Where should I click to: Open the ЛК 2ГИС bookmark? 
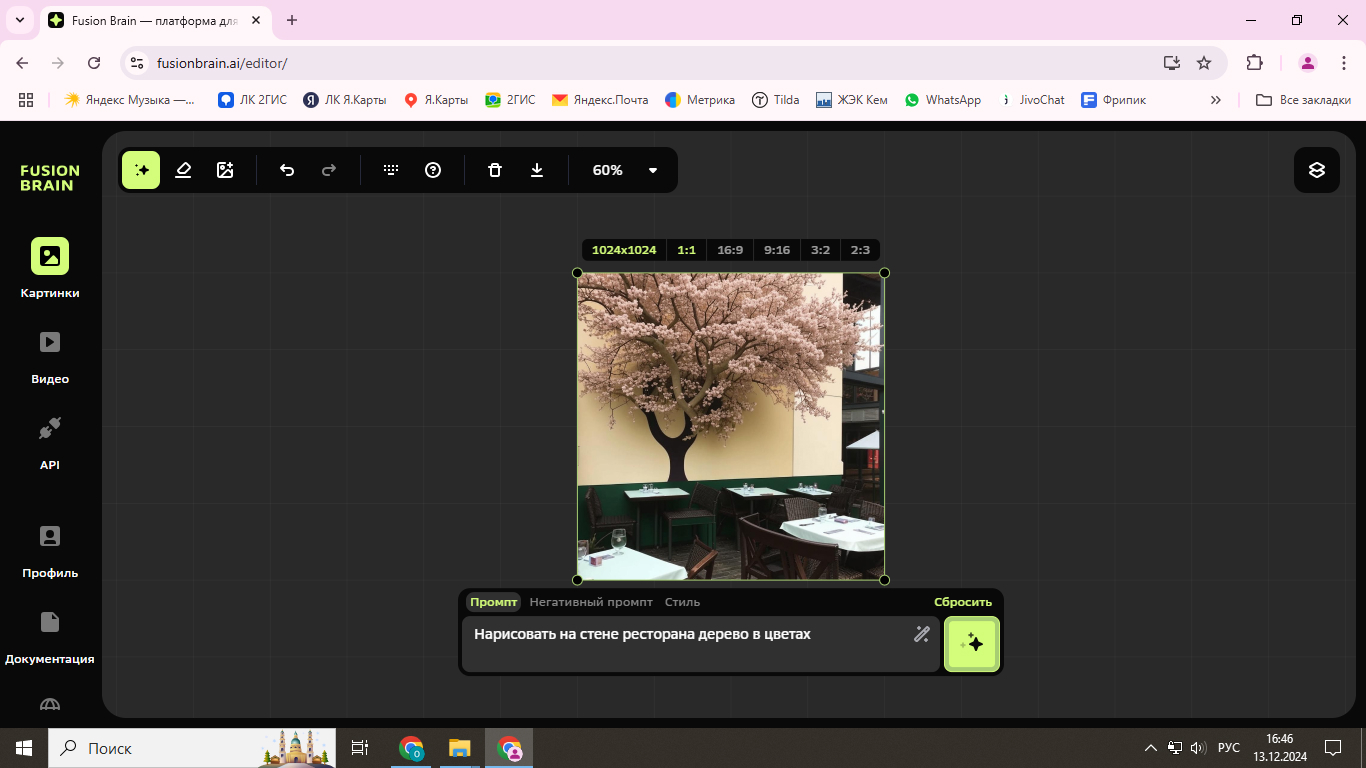[x=252, y=100]
